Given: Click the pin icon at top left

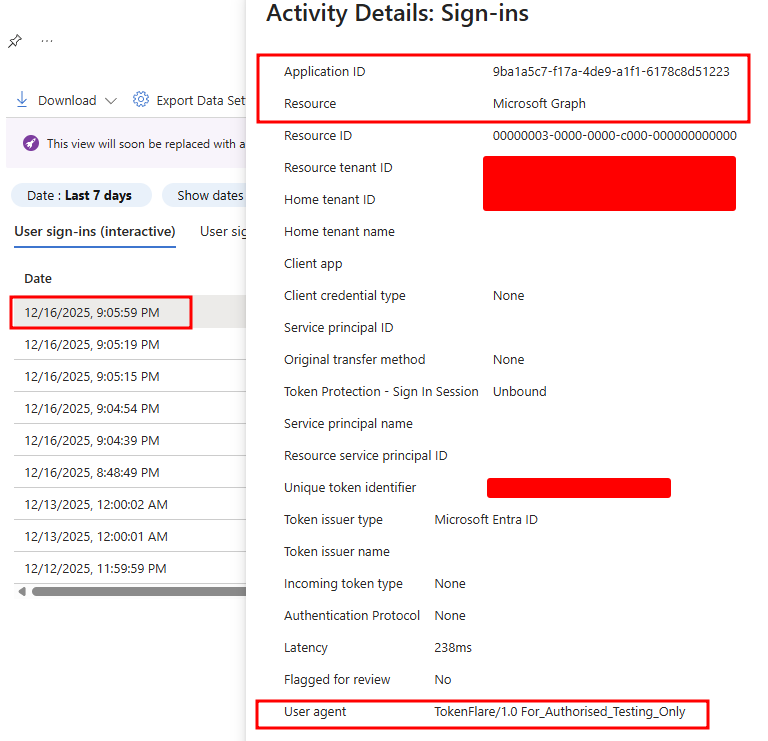Looking at the screenshot, I should click(14, 42).
